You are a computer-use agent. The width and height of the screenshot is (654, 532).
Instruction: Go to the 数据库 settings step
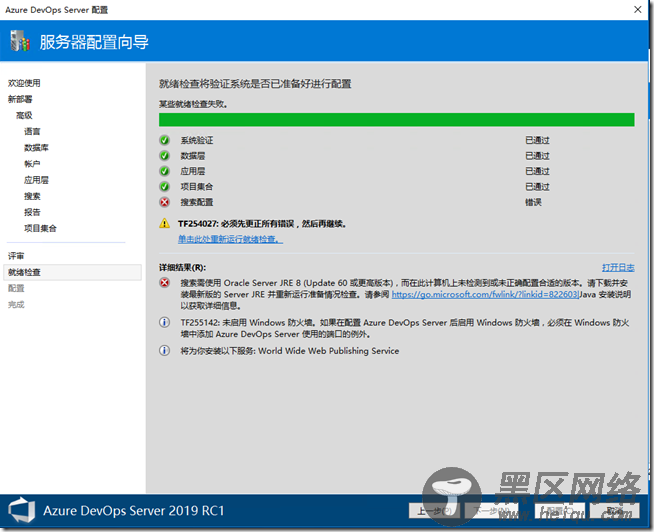(x=36, y=148)
